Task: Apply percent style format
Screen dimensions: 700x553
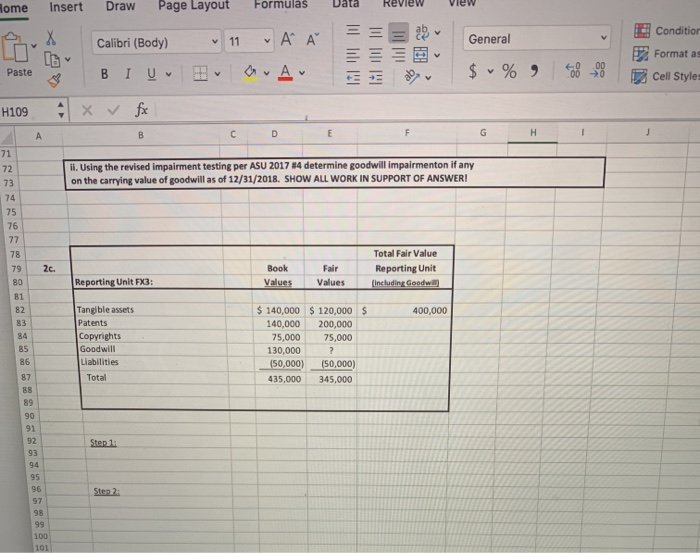Action: tap(509, 71)
